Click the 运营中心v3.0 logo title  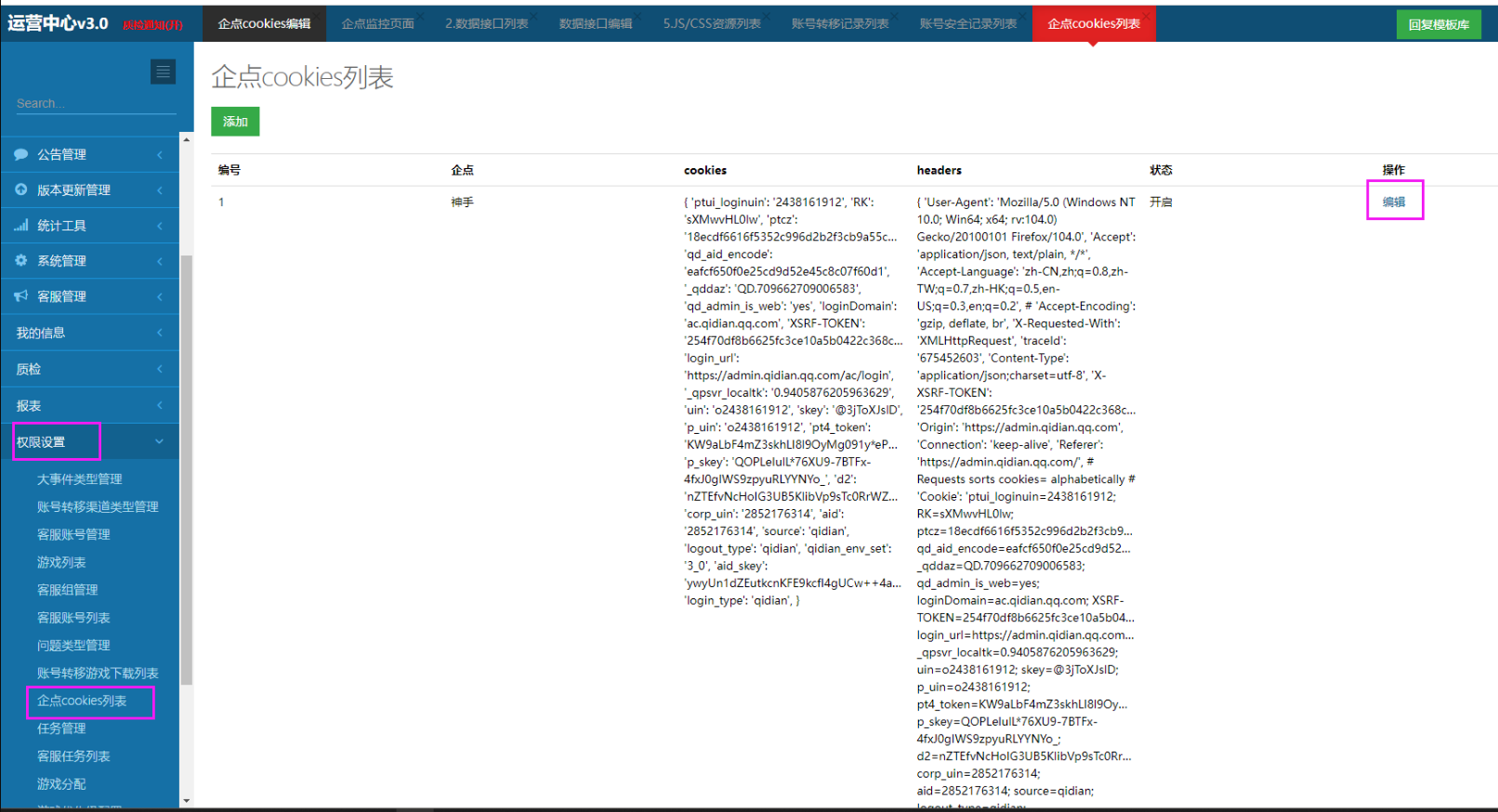(58, 23)
